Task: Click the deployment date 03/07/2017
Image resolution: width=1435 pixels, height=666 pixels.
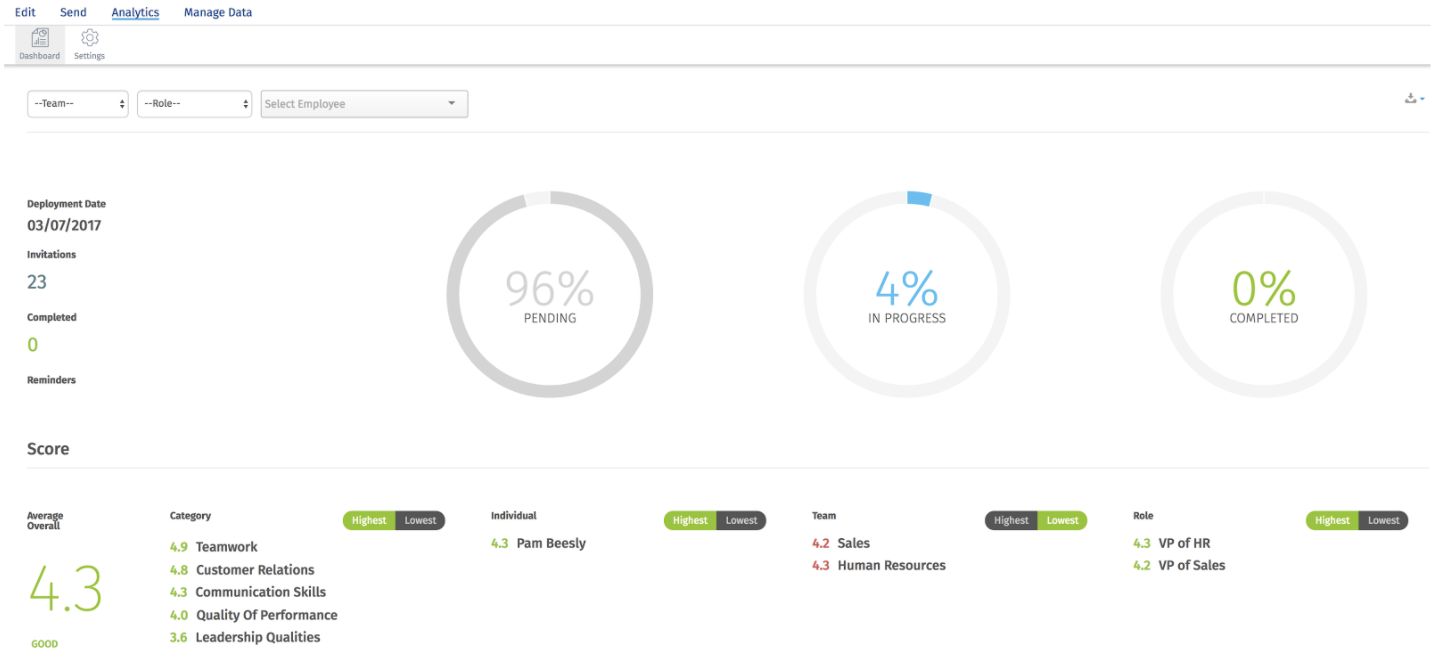Action: [x=64, y=225]
